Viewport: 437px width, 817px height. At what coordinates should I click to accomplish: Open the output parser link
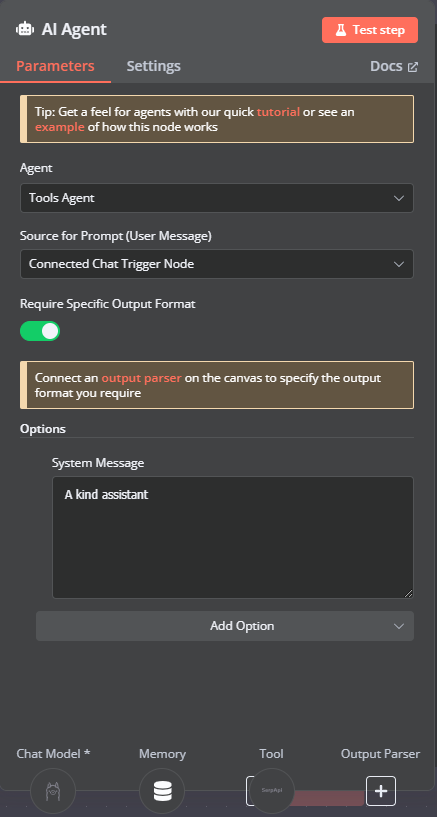pyautogui.click(x=142, y=378)
